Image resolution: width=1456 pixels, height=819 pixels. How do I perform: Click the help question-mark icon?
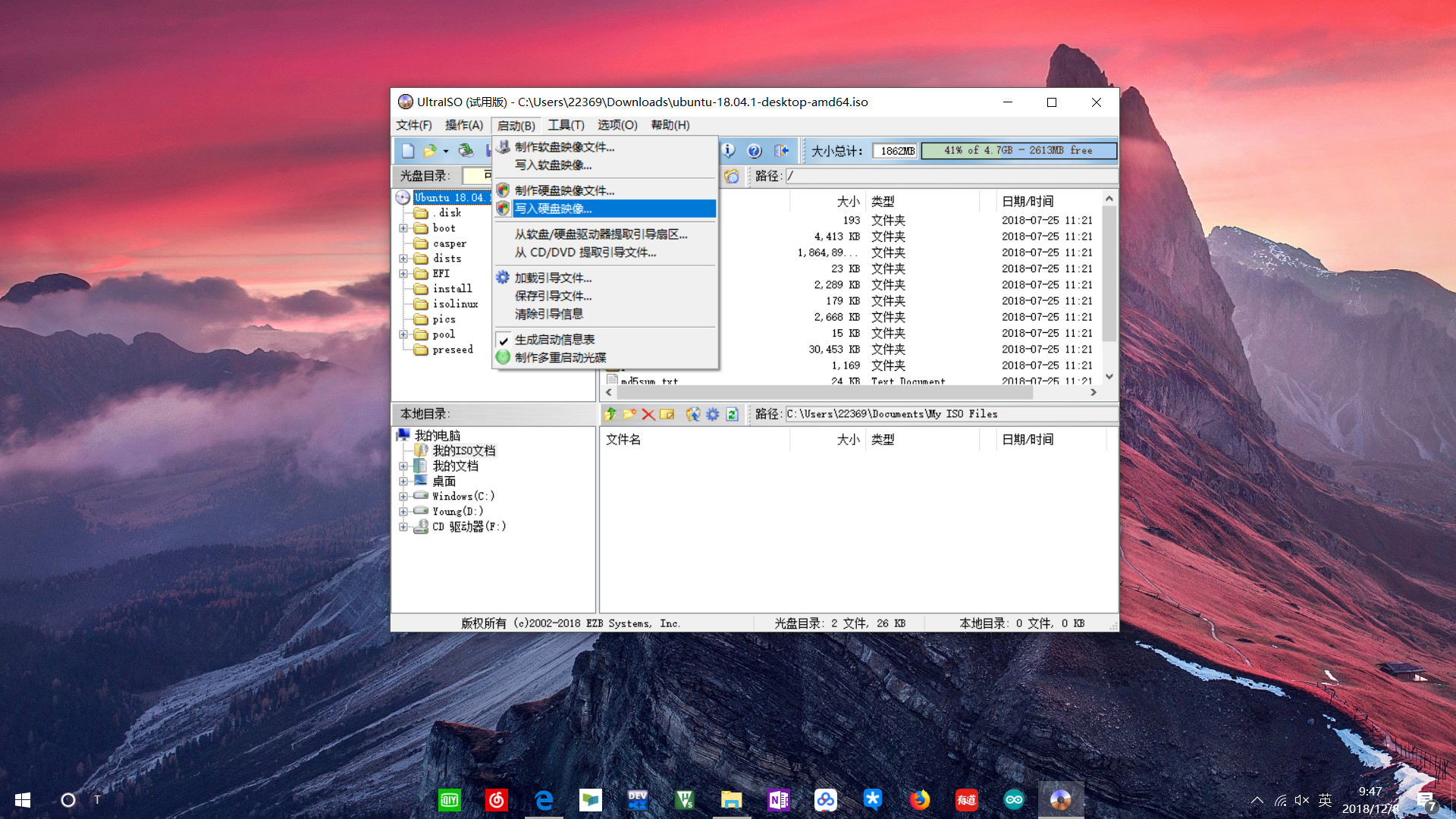click(755, 150)
